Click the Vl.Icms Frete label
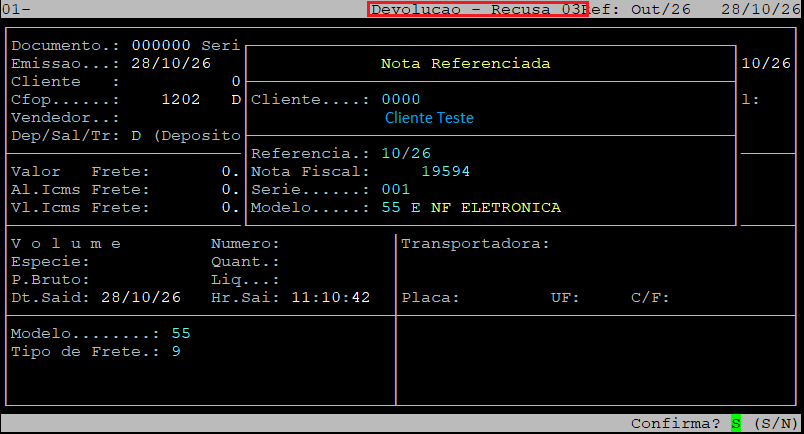Screen dimensions: 804x434 point(80,207)
